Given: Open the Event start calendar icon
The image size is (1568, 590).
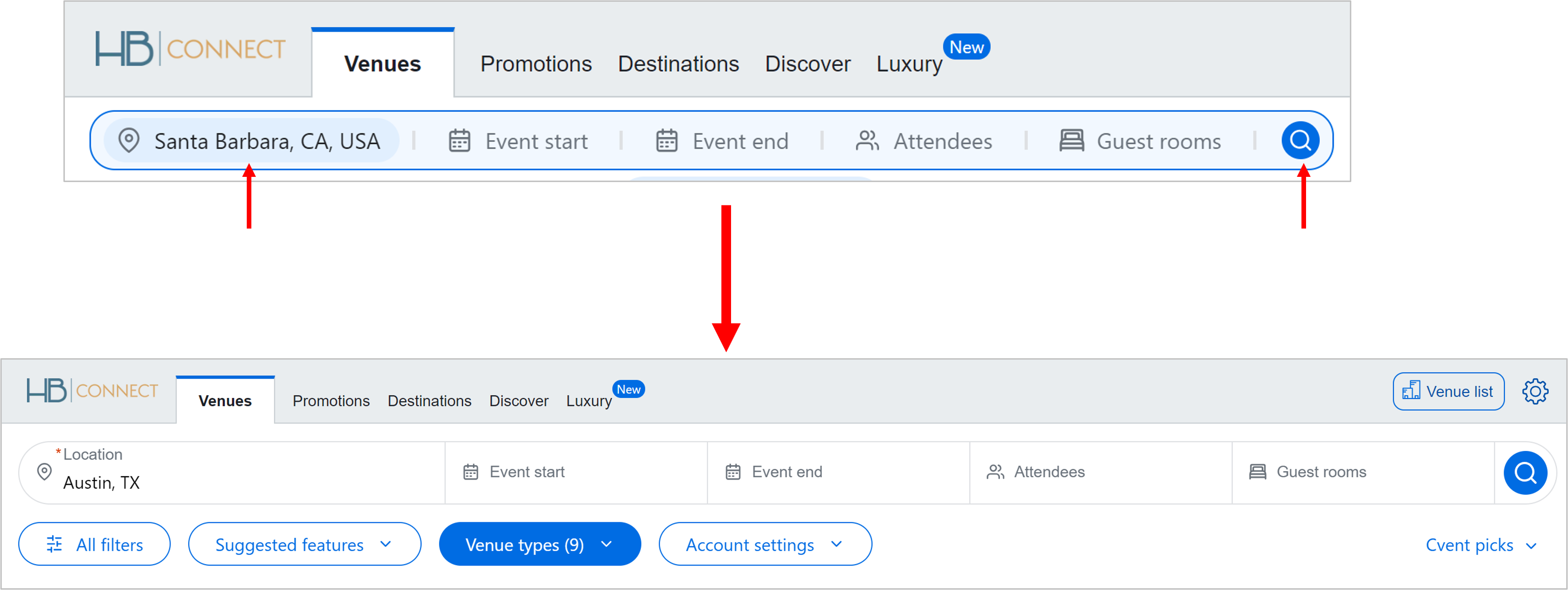Looking at the screenshot, I should click(x=459, y=140).
